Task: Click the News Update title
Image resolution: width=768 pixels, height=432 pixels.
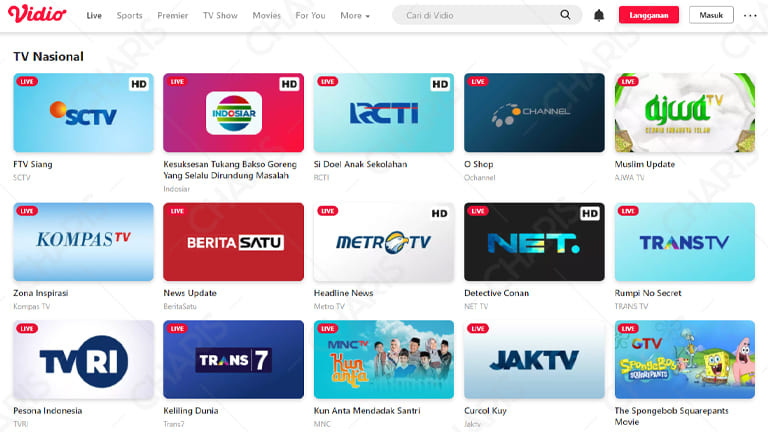Action: tap(190, 293)
